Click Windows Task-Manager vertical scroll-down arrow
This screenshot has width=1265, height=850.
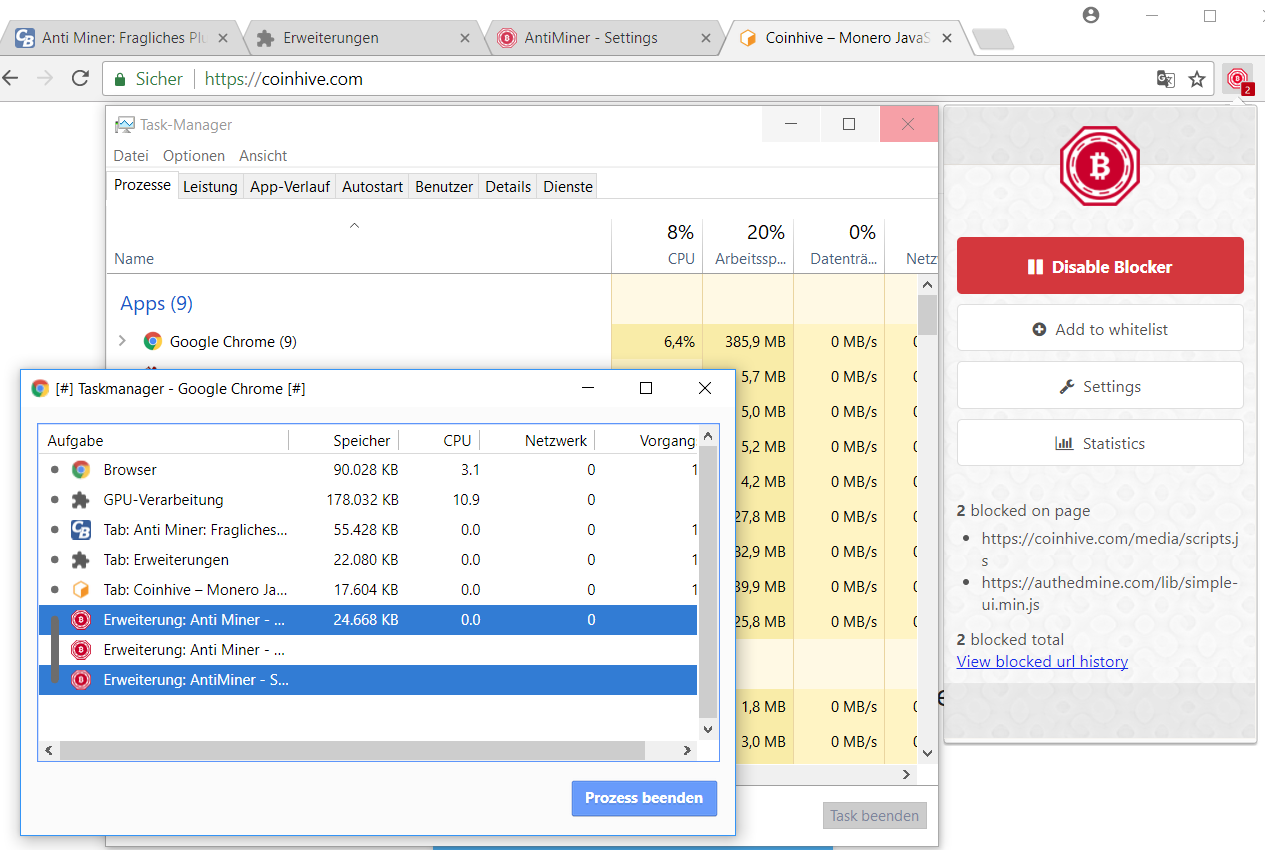(927, 753)
